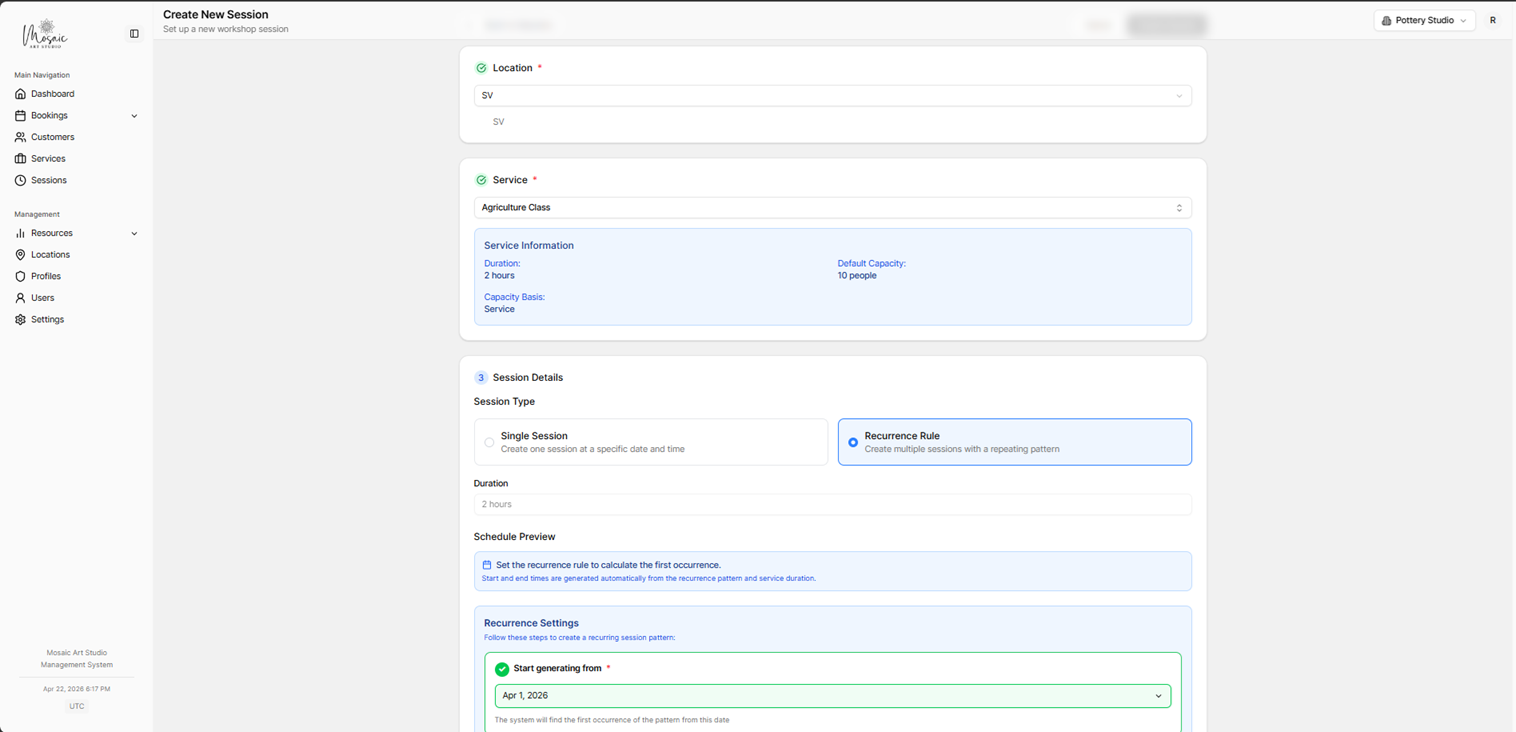
Task: Click the Duration input field
Action: [x=832, y=505]
